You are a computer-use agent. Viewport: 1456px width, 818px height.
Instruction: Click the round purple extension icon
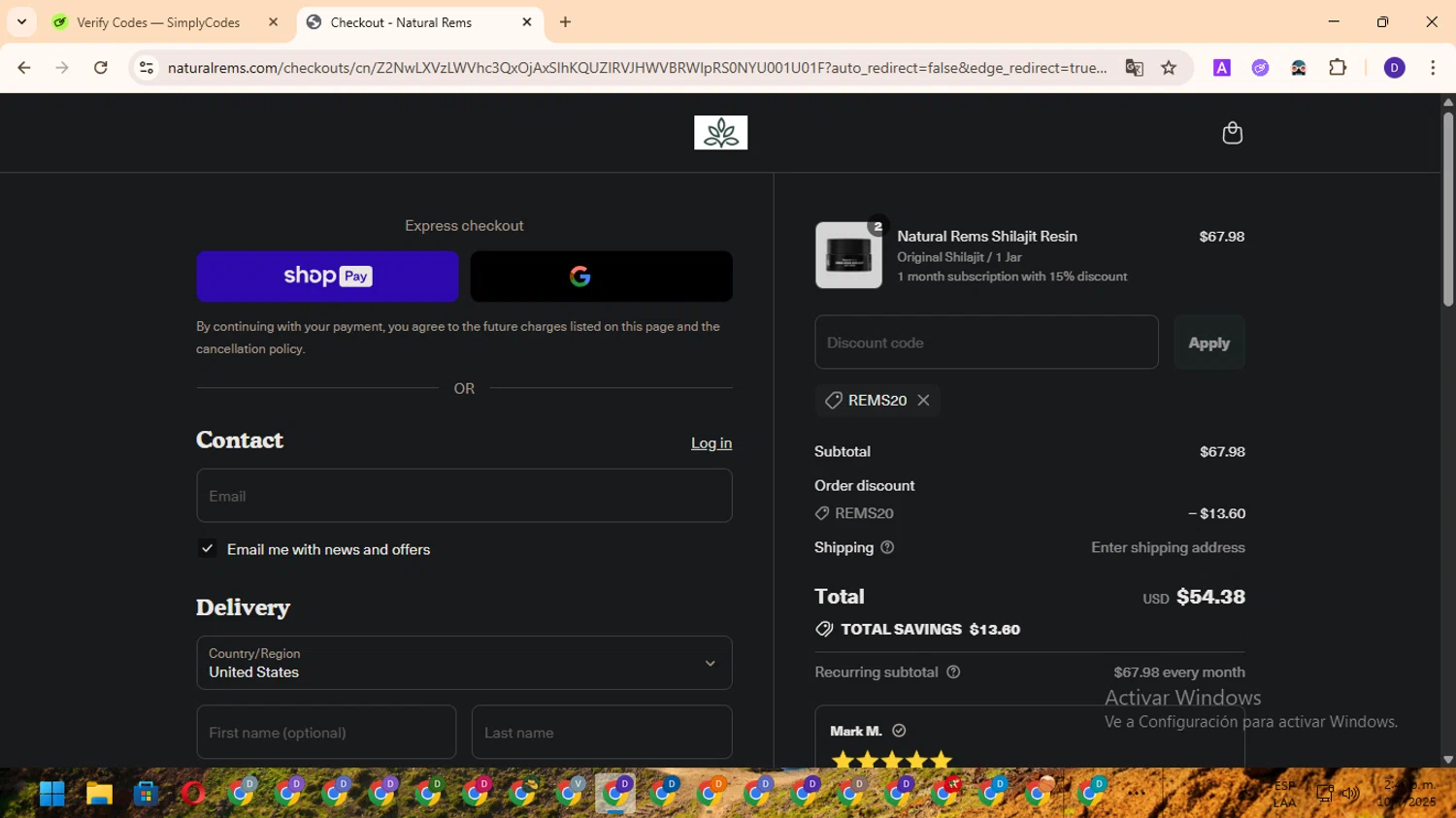[x=1260, y=68]
